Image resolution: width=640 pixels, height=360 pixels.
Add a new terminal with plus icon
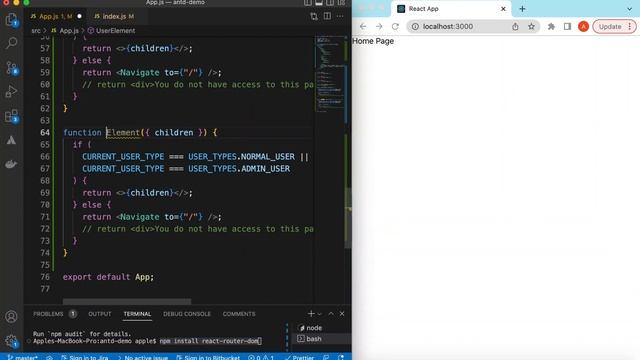pyautogui.click(x=311, y=313)
